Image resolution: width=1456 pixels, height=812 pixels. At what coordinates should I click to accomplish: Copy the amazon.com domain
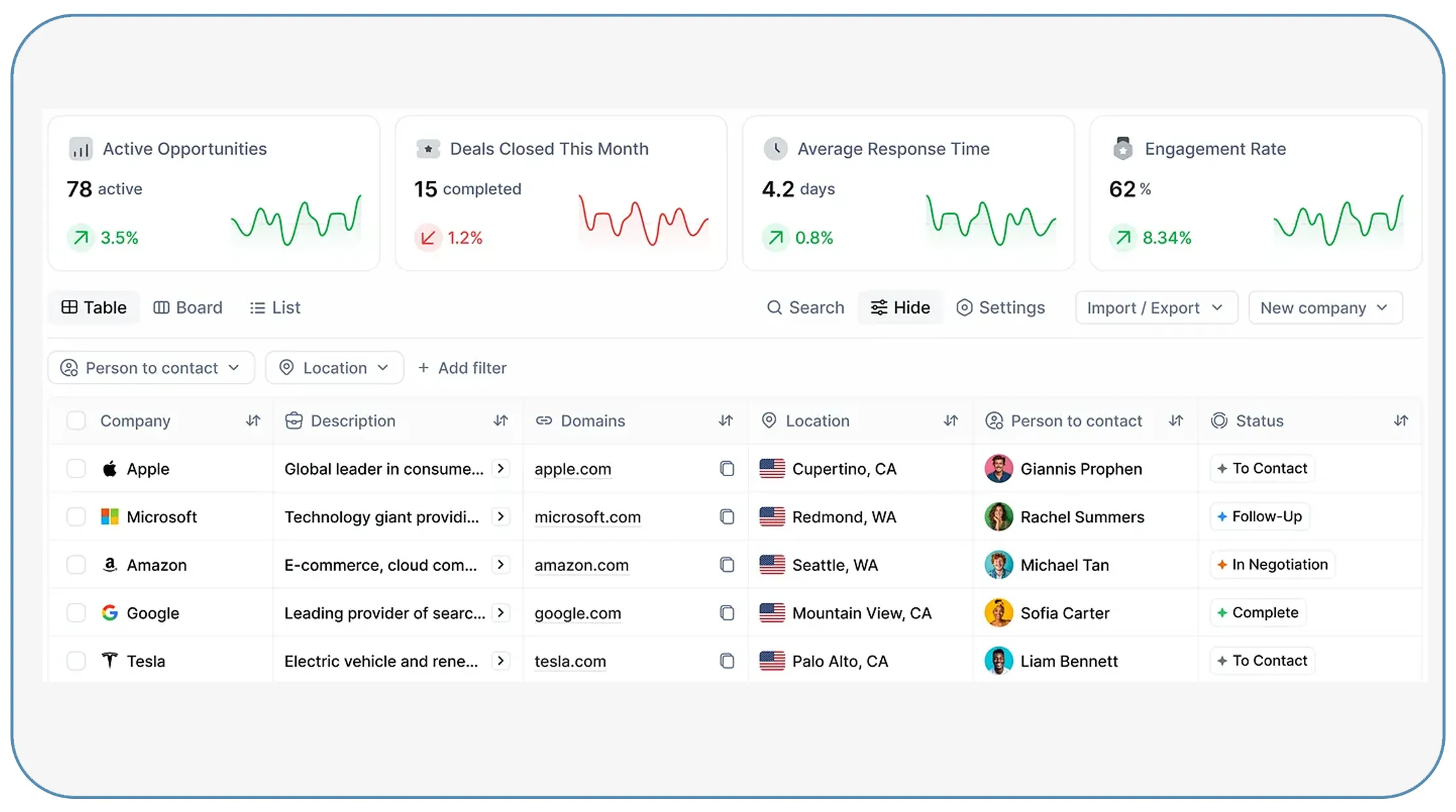727,564
